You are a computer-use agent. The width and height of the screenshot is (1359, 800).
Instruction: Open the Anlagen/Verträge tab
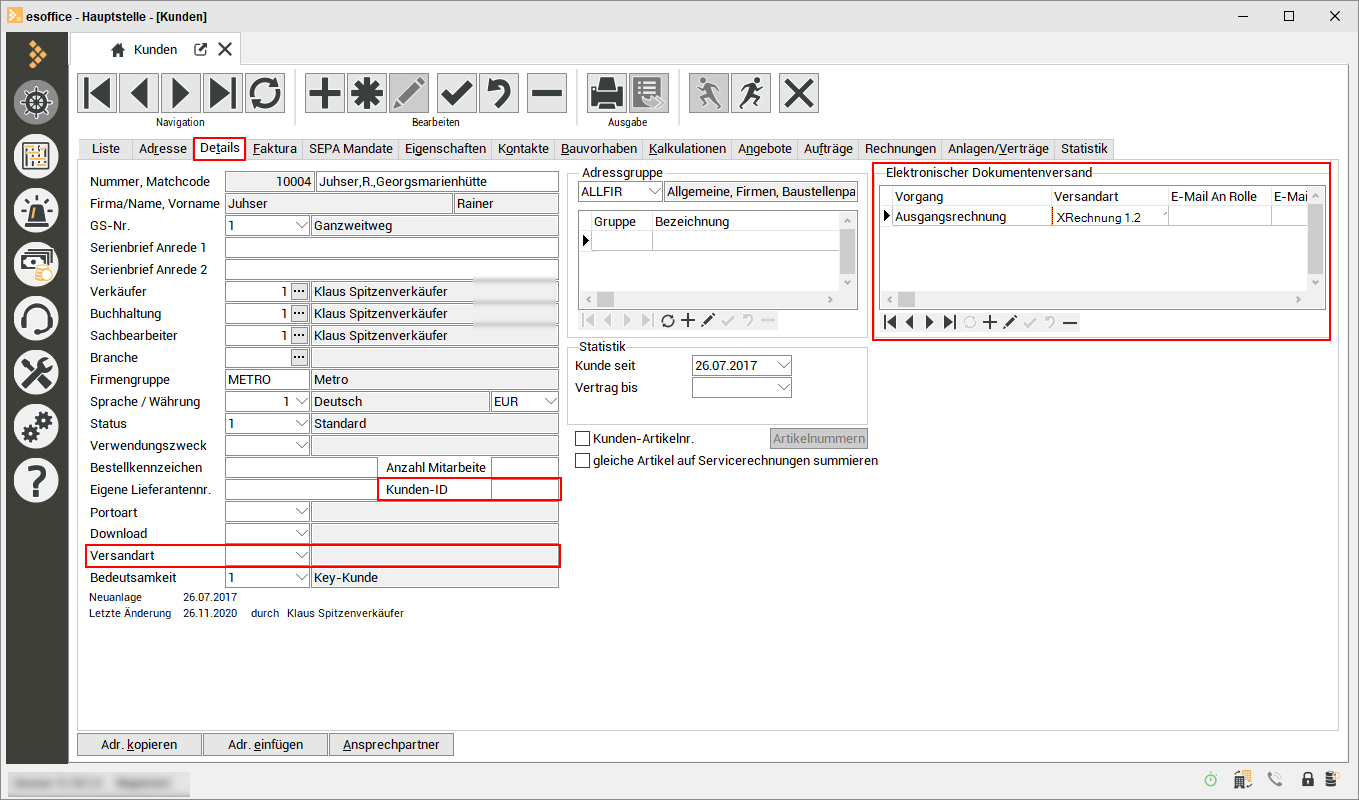pyautogui.click(x=998, y=148)
